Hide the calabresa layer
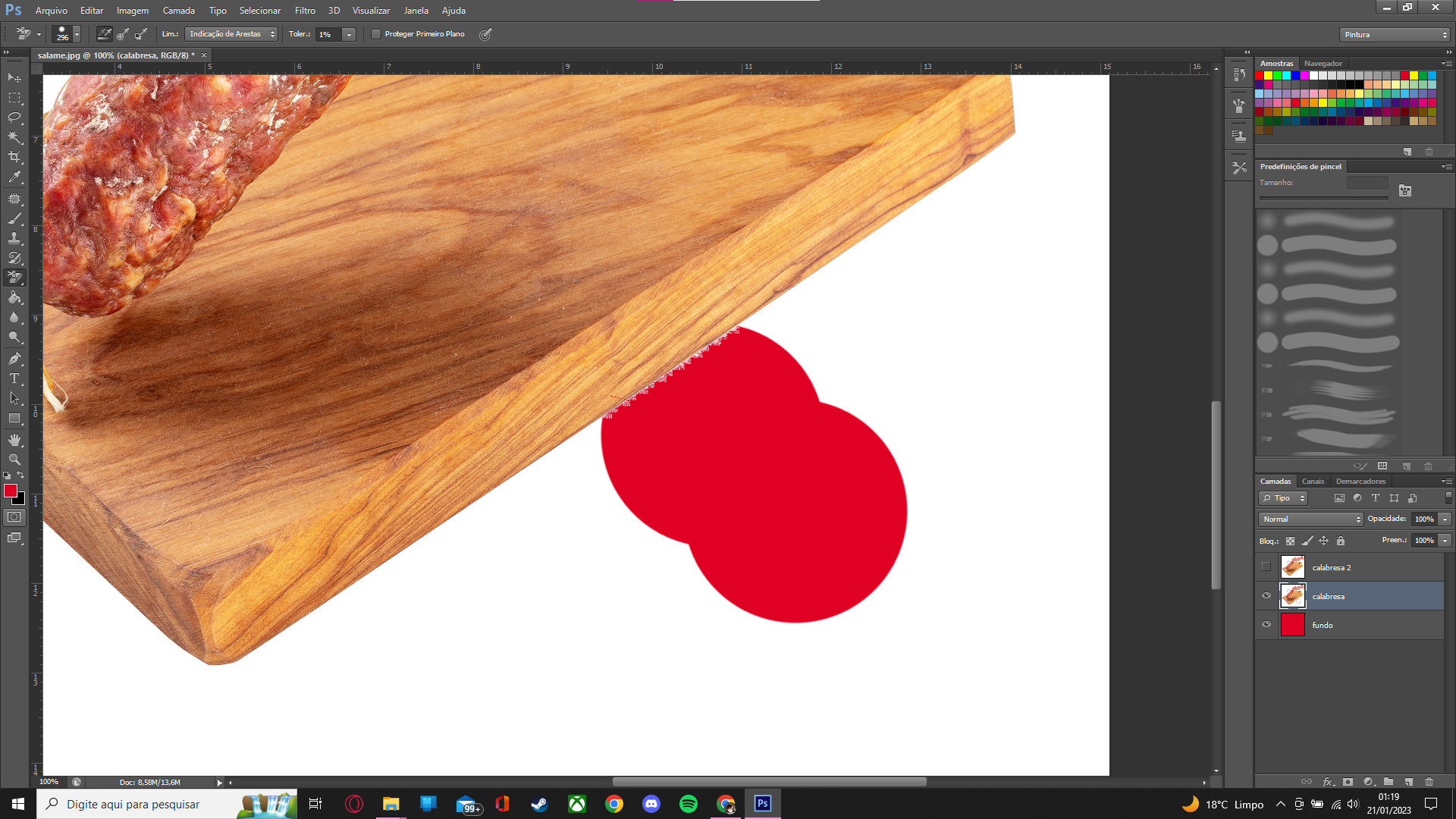 pyautogui.click(x=1266, y=595)
